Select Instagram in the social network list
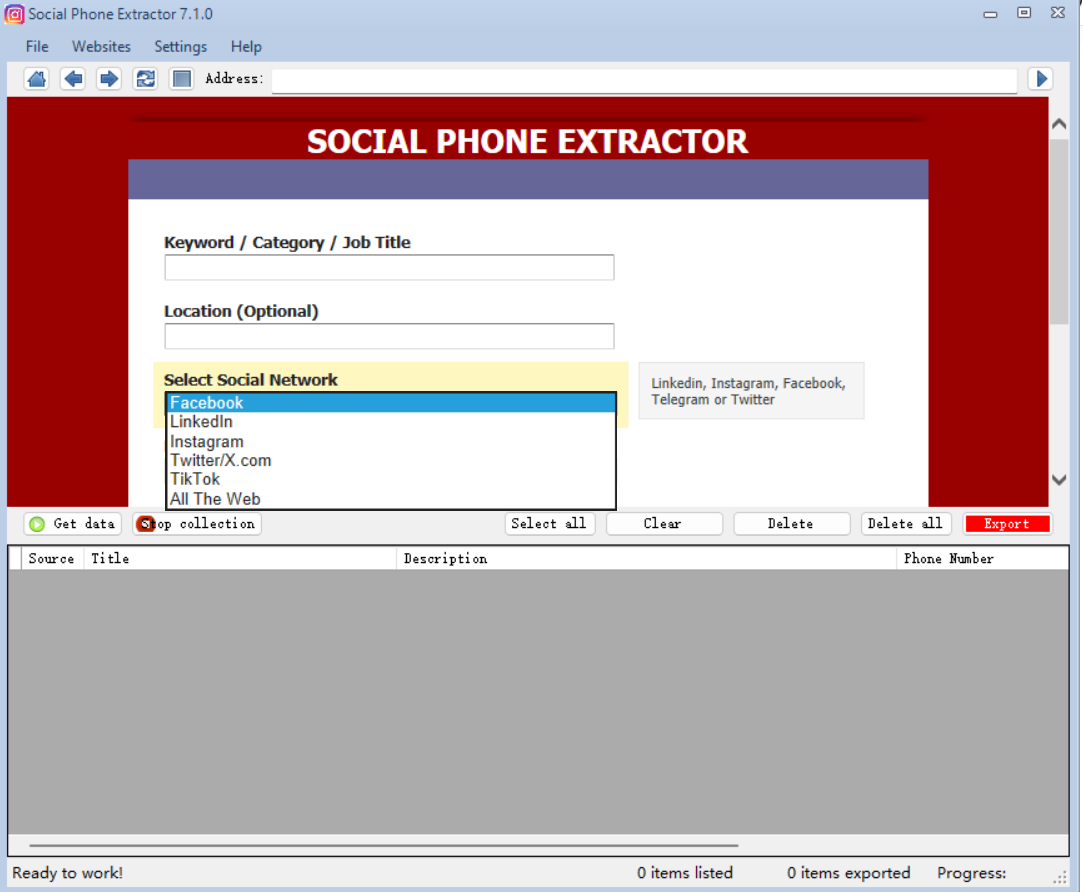The height and width of the screenshot is (892, 1083). tap(392, 442)
